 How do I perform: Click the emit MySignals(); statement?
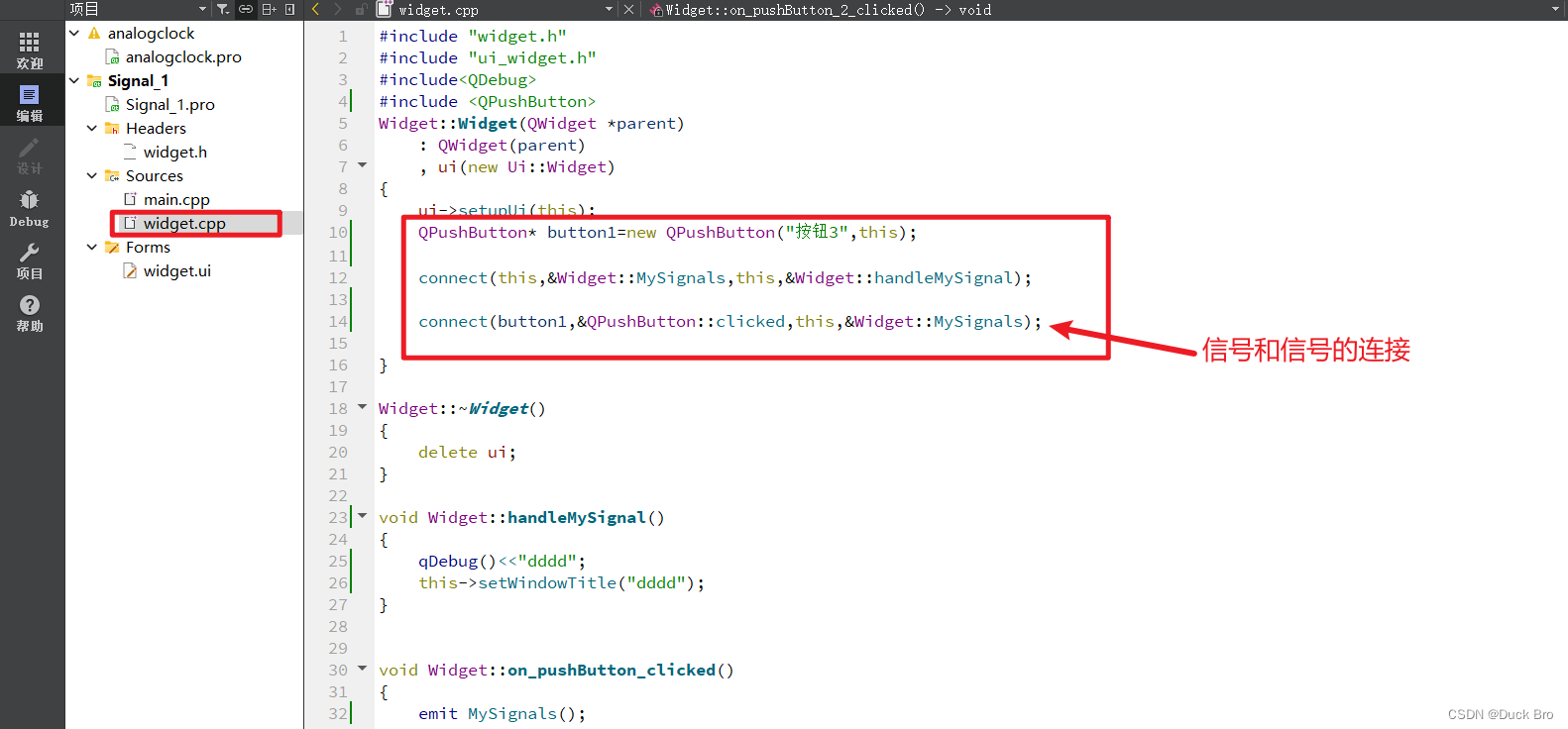click(x=502, y=713)
